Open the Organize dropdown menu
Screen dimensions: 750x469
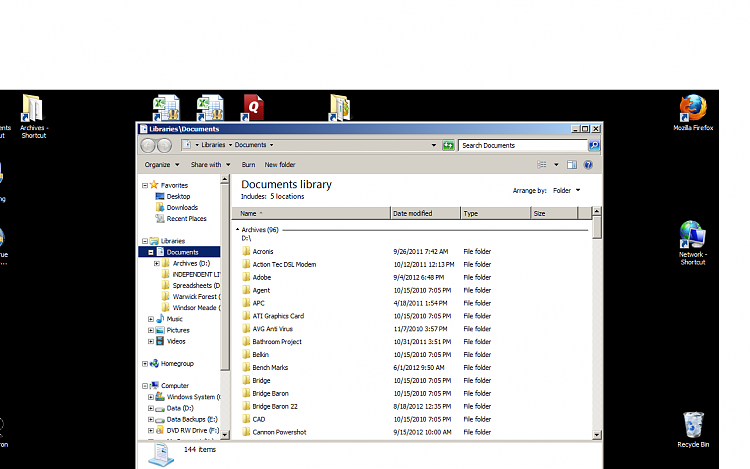pos(162,164)
